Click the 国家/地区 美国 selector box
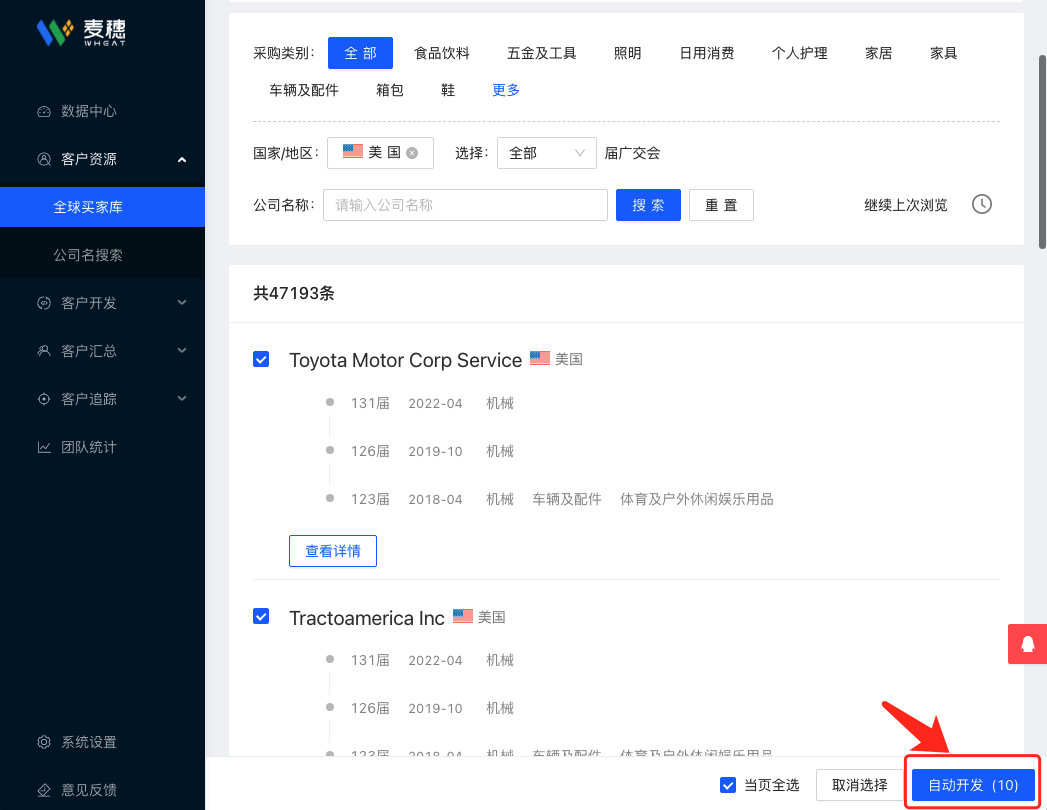The width and height of the screenshot is (1047, 810). tap(381, 153)
